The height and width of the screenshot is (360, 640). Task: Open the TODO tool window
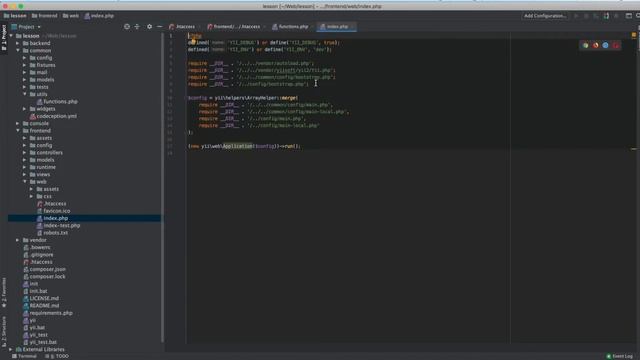pos(57,356)
